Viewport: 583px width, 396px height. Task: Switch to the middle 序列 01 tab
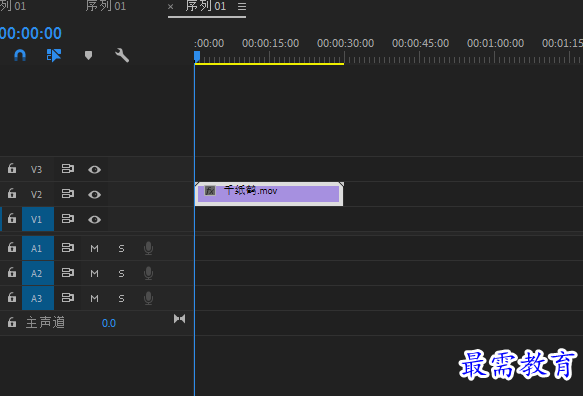coord(106,6)
